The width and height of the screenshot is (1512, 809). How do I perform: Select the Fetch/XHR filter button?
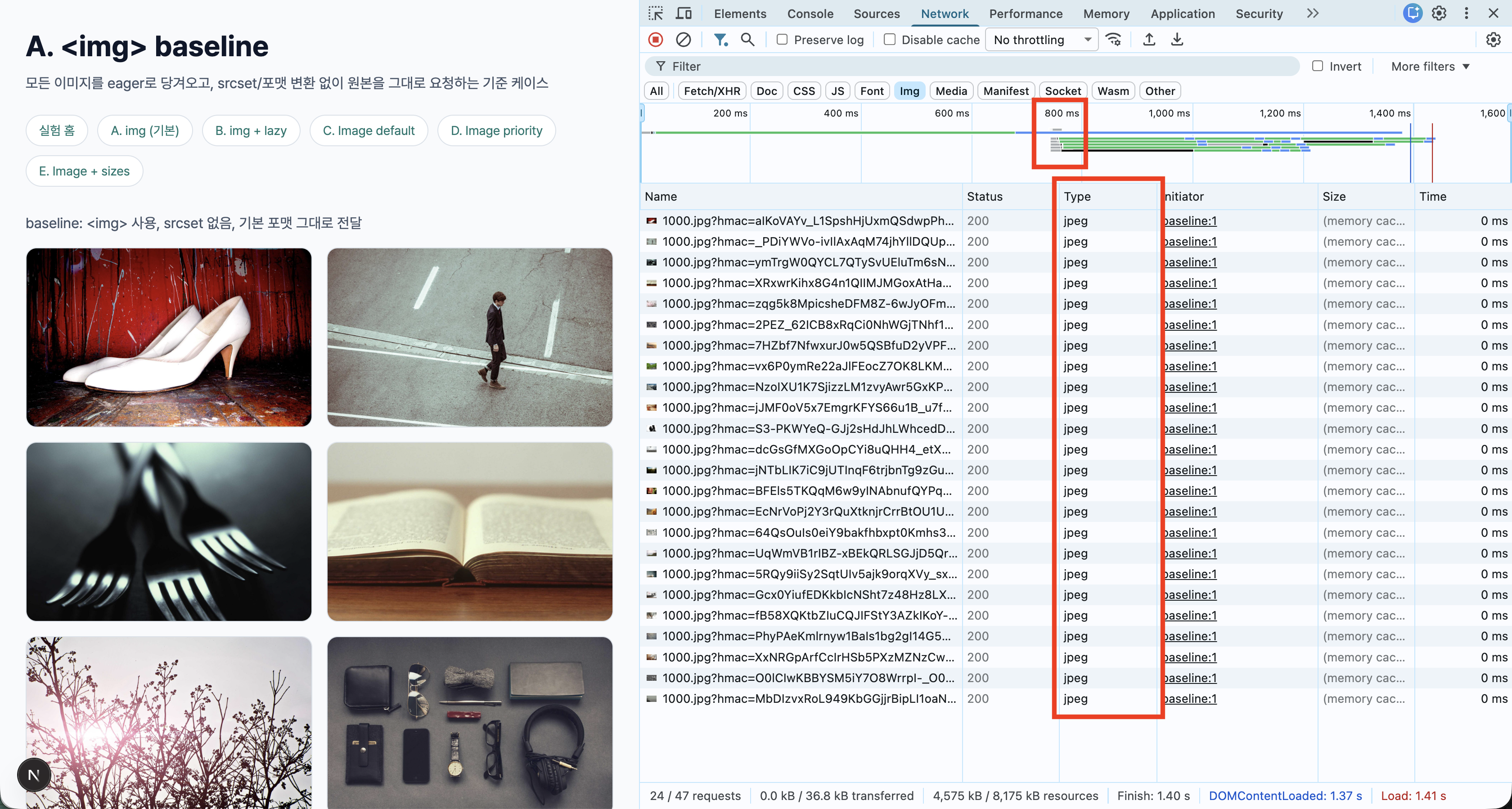(x=711, y=91)
